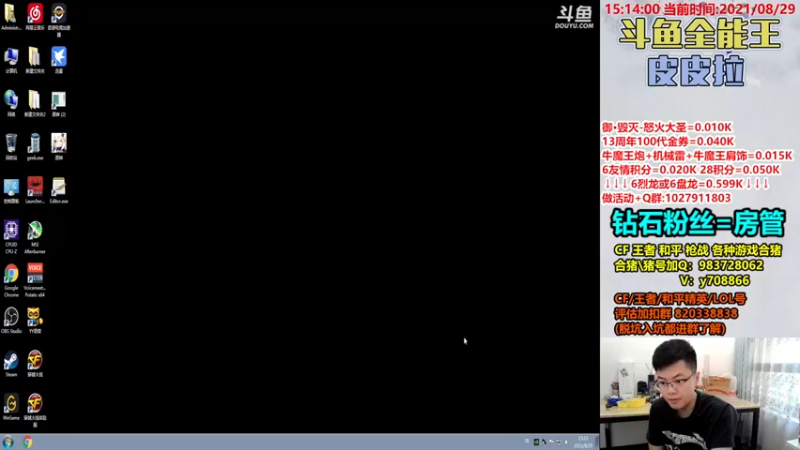This screenshot has height=450, width=800.
Task: Open the Recycle Bin
Action: tap(11, 147)
